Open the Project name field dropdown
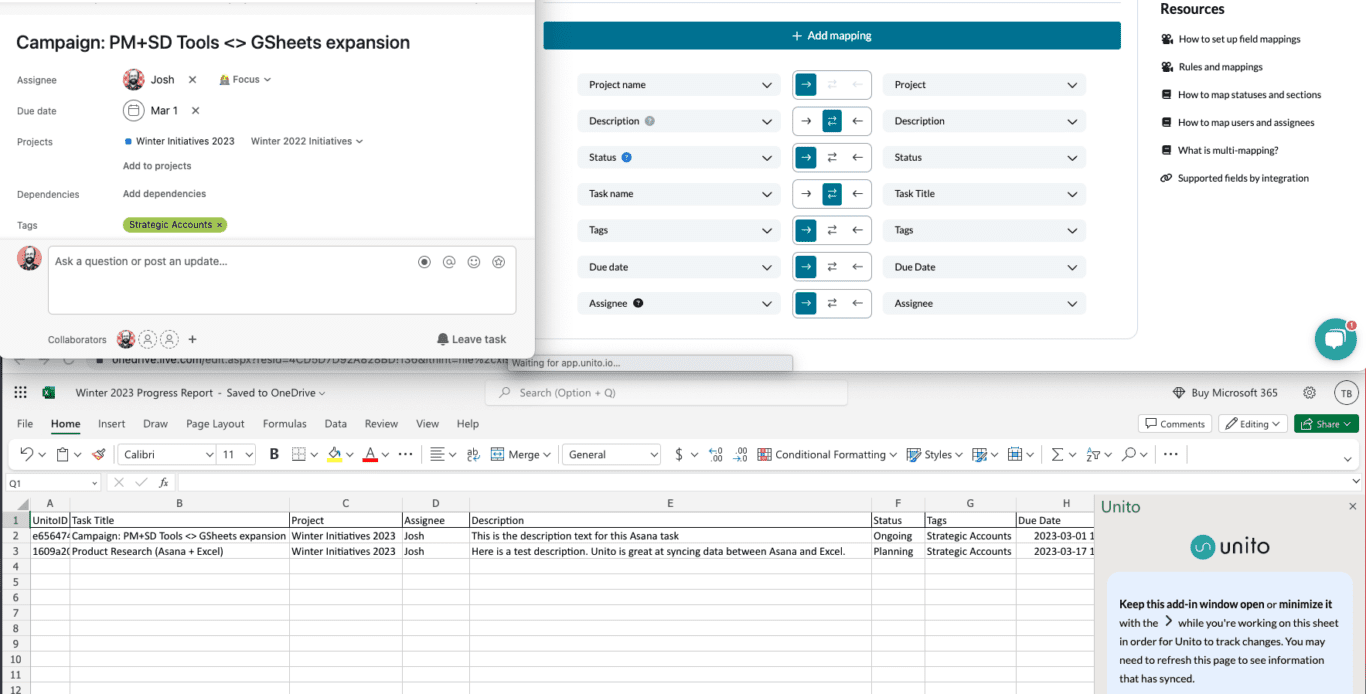 tap(679, 85)
